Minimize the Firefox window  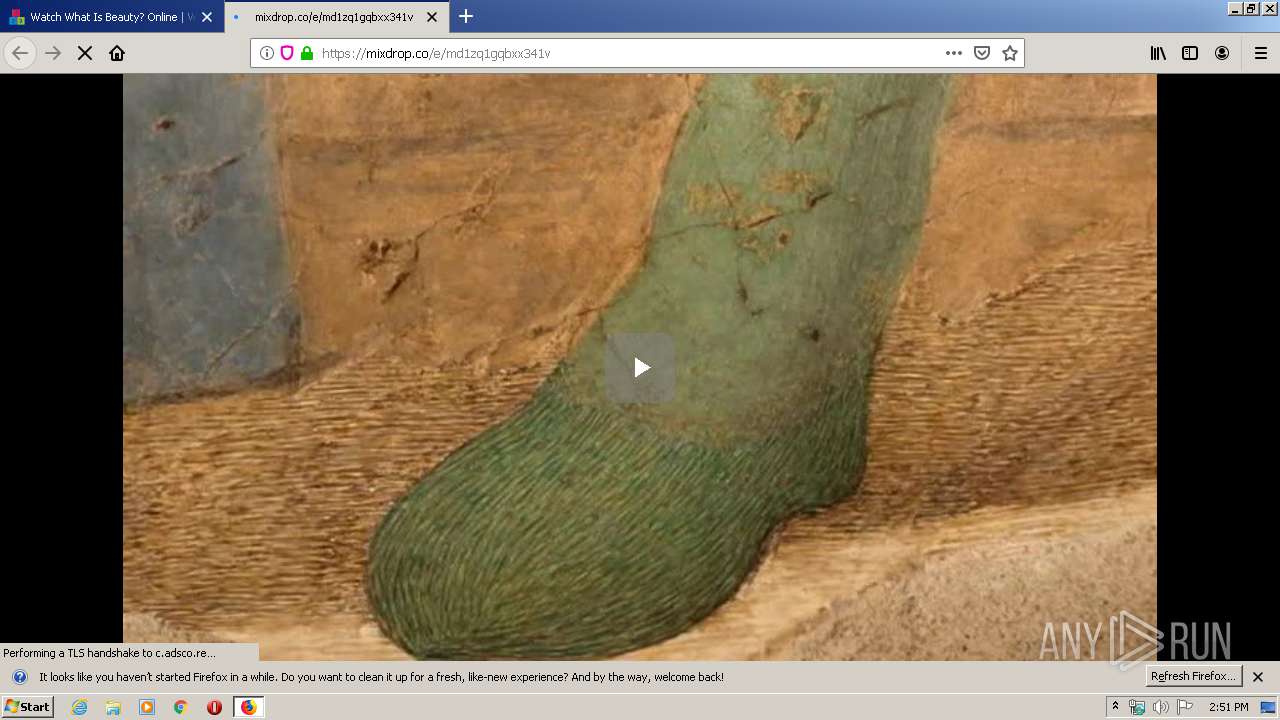[x=1235, y=8]
